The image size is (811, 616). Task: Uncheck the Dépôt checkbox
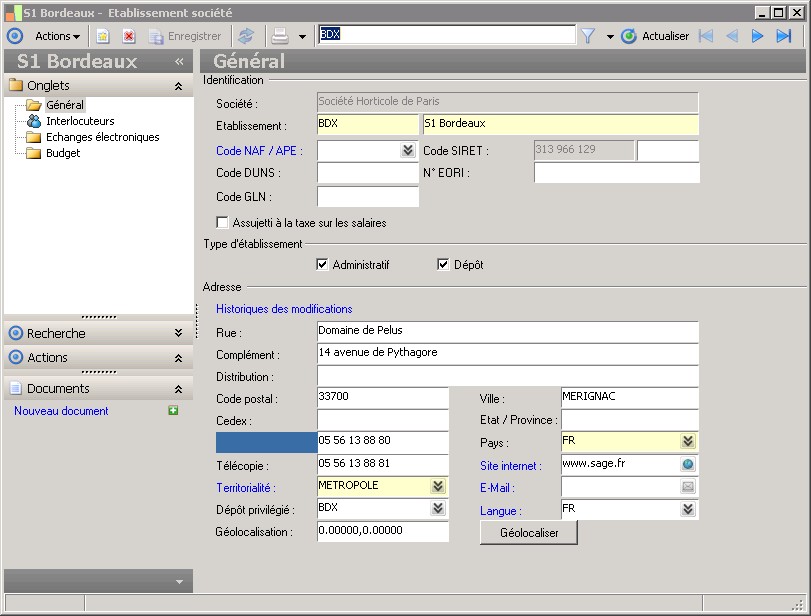pos(444,265)
